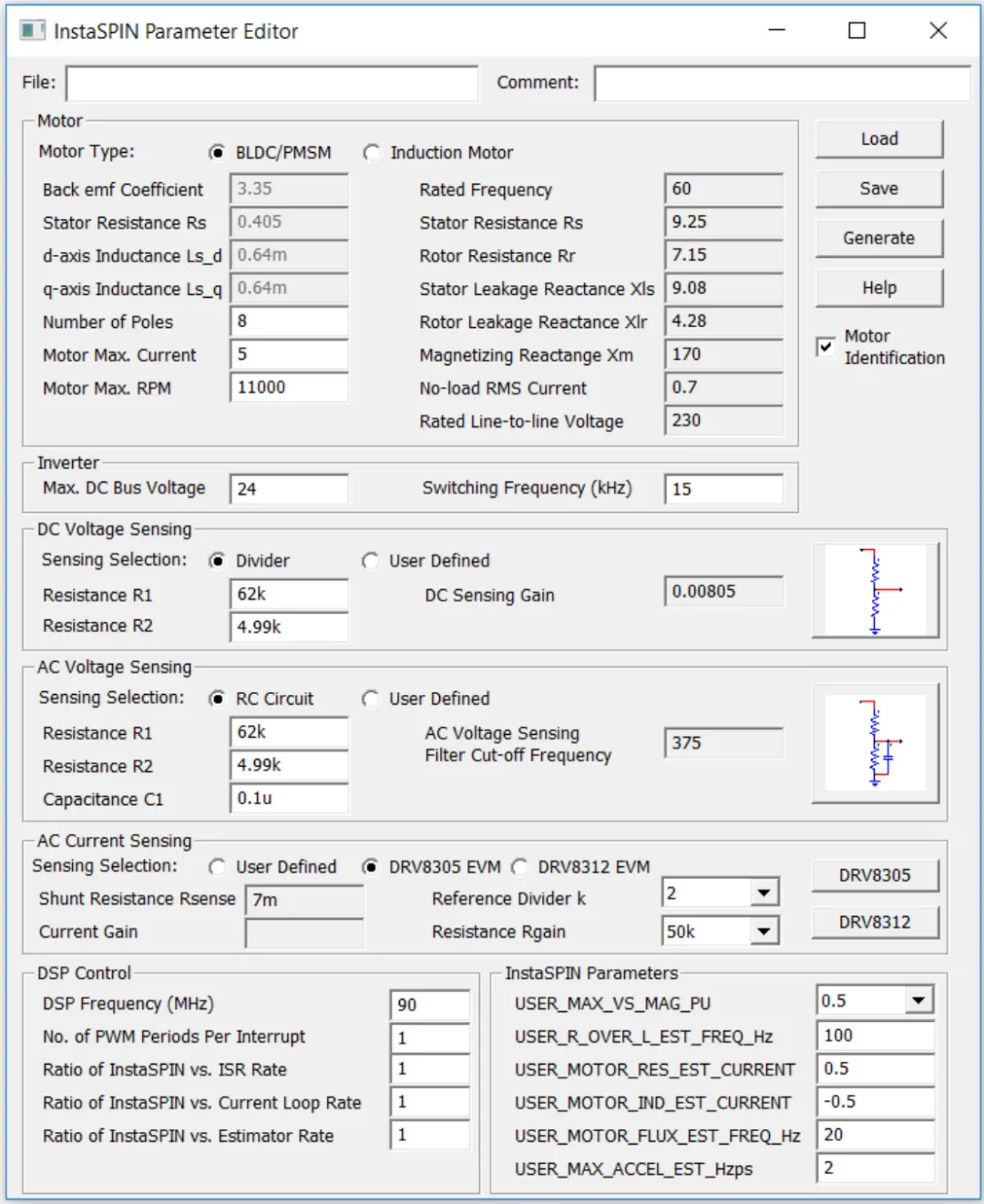Viewport: 984px width, 1204px height.
Task: Click the InstaSPIN app icon in title bar
Action: 32,31
